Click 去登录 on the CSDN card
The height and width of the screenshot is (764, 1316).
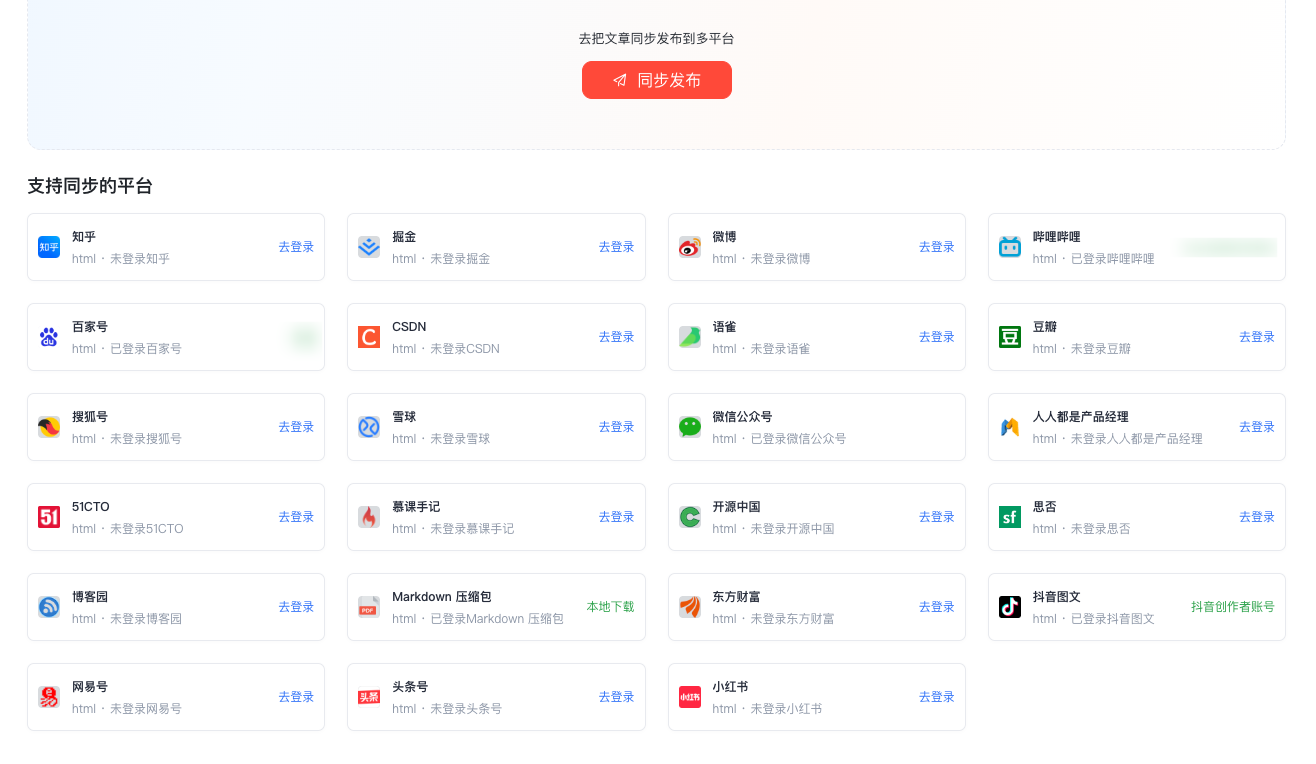click(x=616, y=337)
